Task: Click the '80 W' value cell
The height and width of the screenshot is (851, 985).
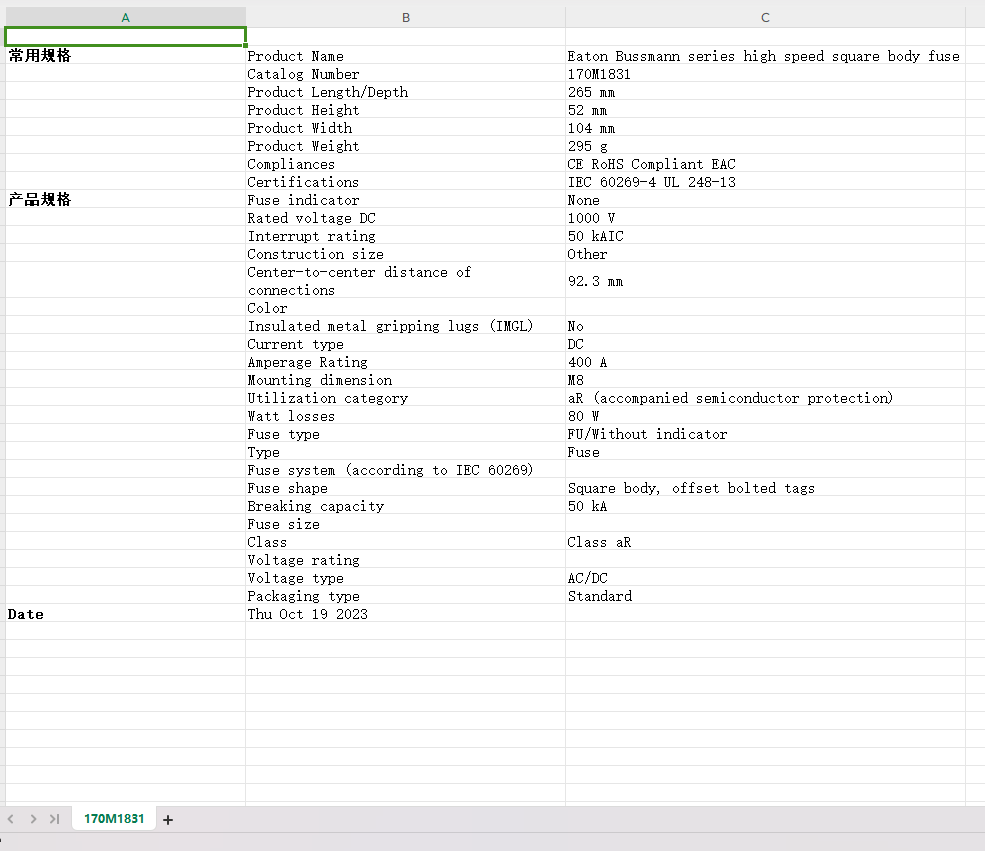Action: coord(765,416)
